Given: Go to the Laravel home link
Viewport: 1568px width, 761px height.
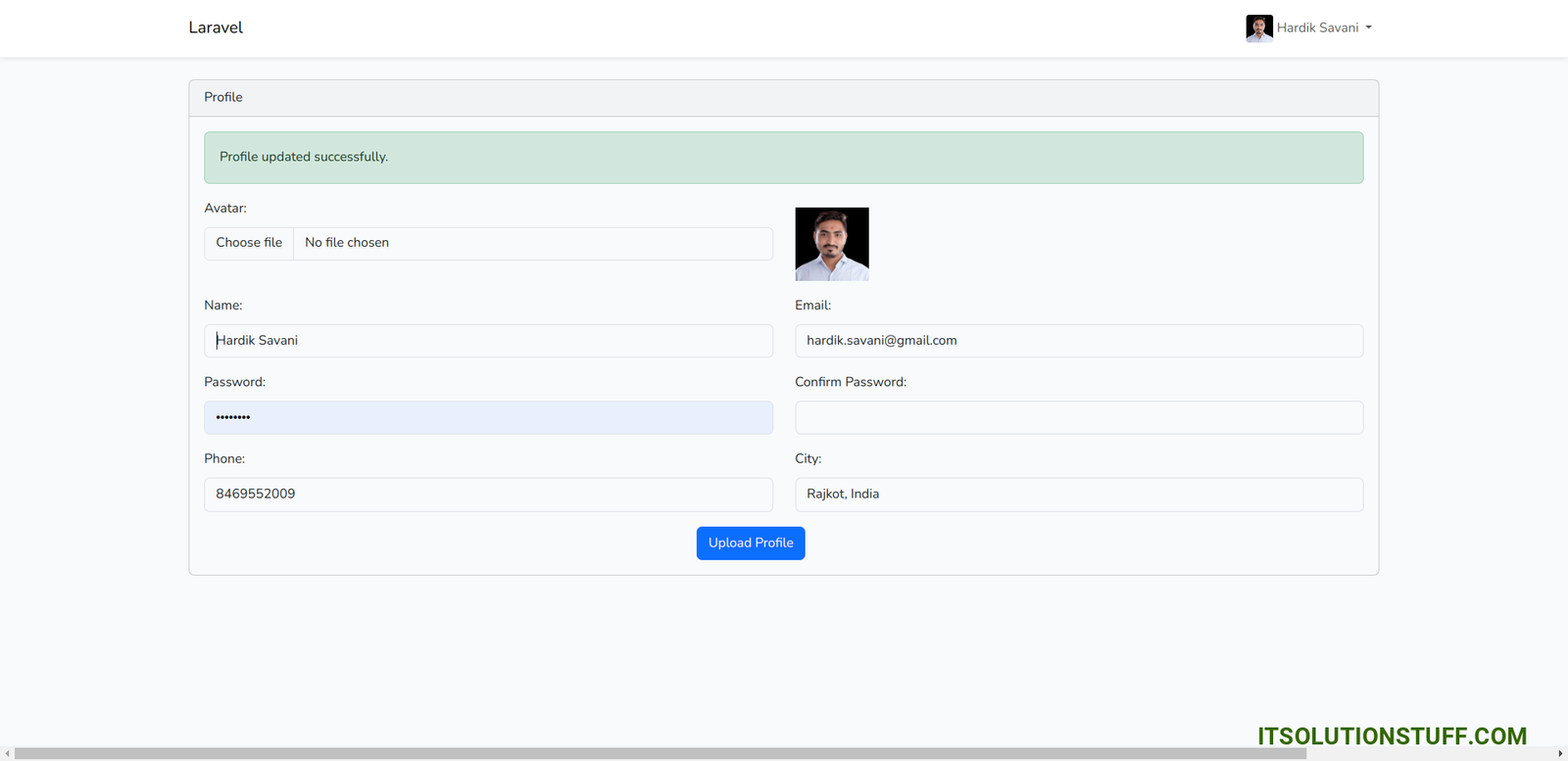Looking at the screenshot, I should point(216,27).
